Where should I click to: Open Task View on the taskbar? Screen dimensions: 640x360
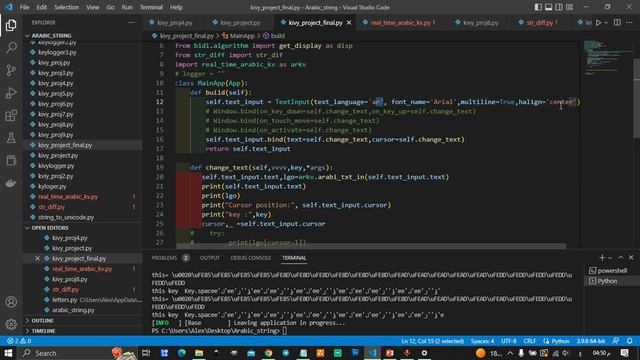[x=146, y=353]
